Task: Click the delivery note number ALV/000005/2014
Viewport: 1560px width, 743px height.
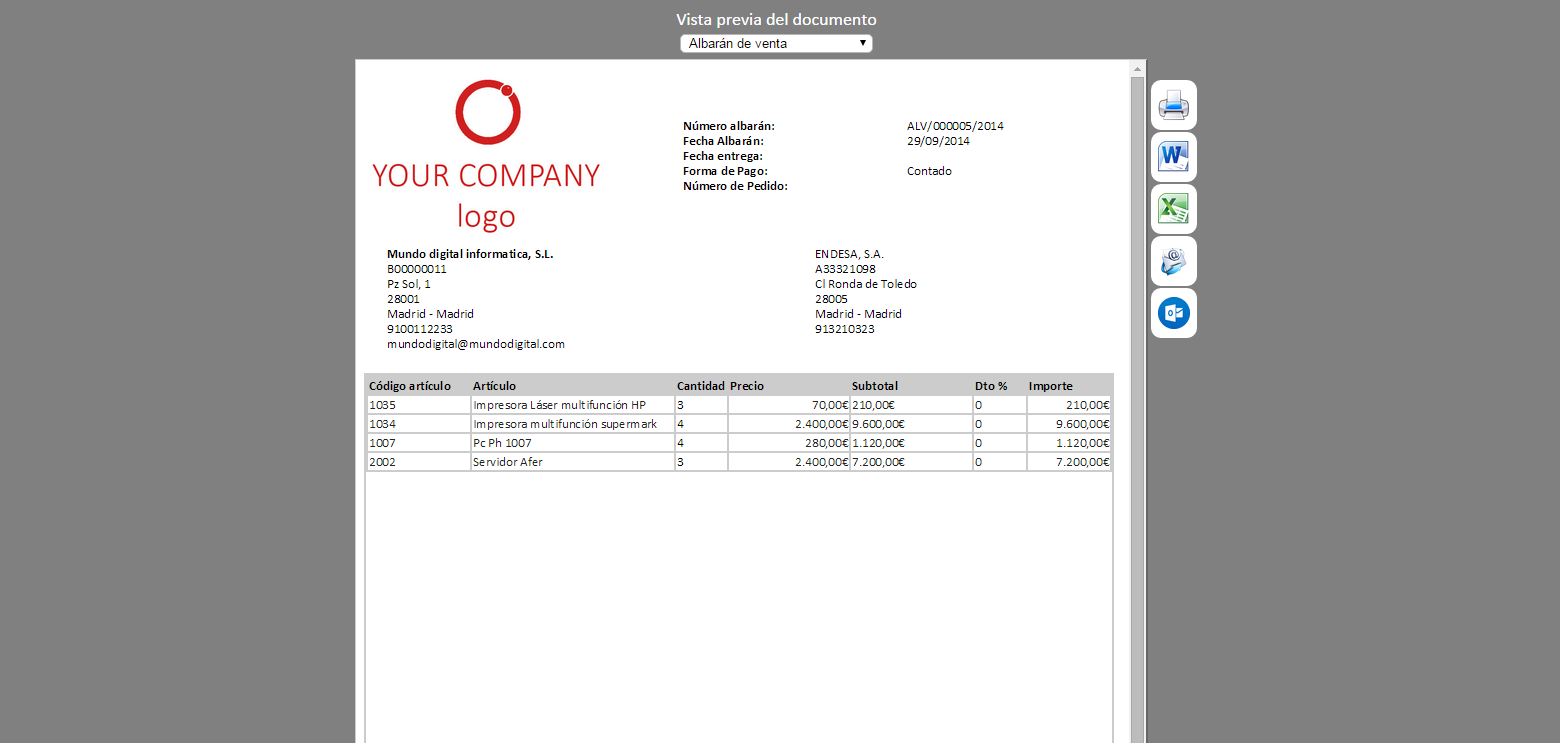Action: pos(955,126)
